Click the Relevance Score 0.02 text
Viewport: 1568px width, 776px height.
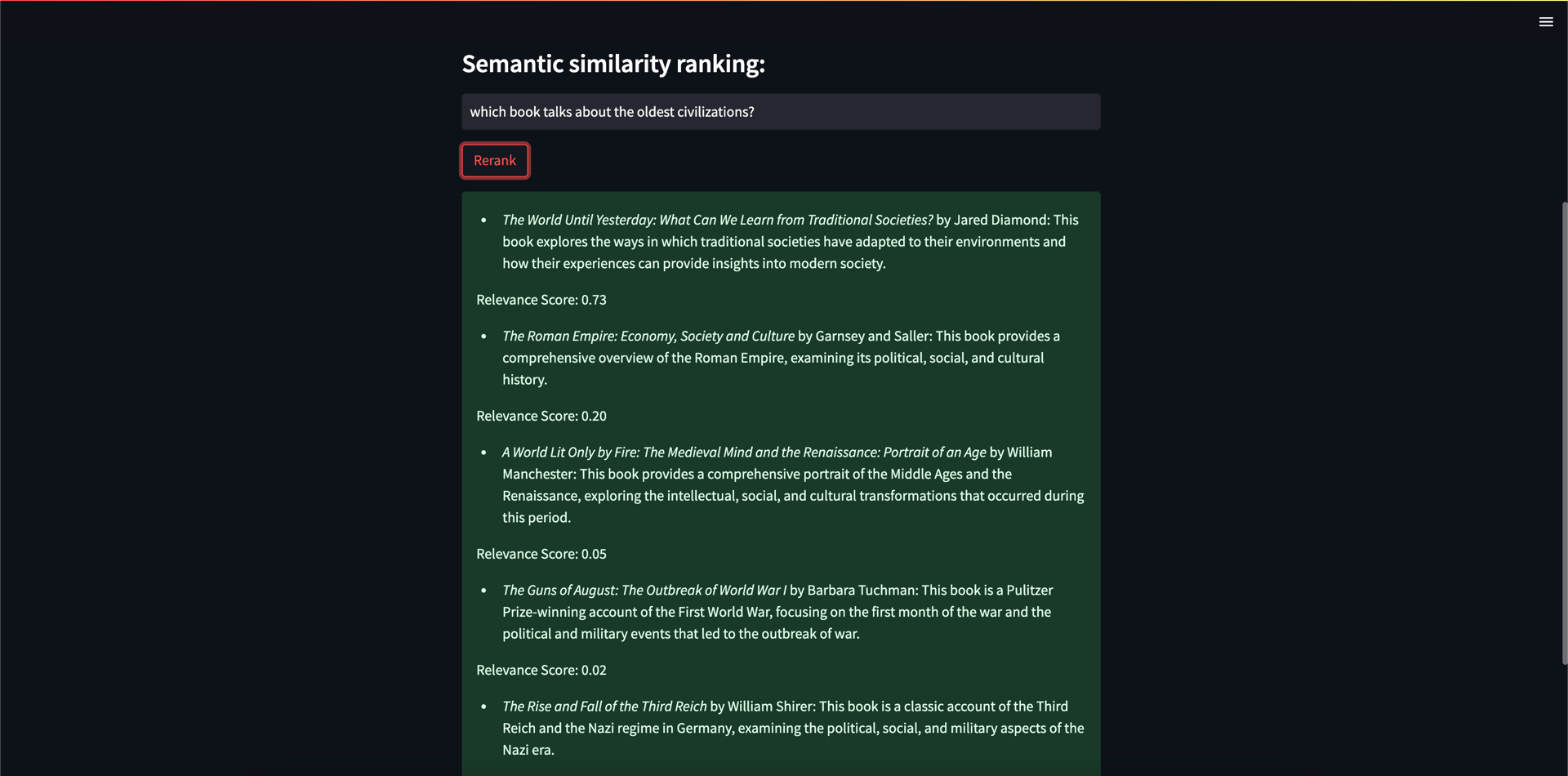541,670
